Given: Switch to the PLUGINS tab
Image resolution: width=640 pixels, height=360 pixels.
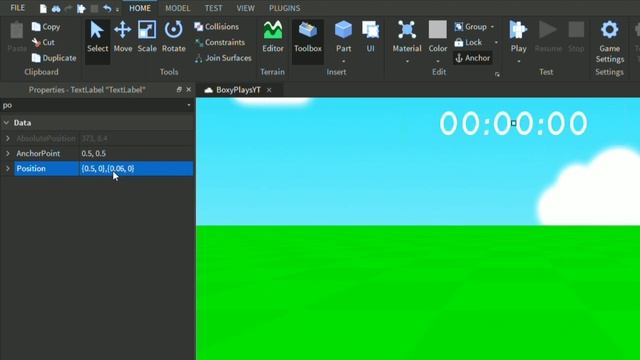Looking at the screenshot, I should coord(284,8).
